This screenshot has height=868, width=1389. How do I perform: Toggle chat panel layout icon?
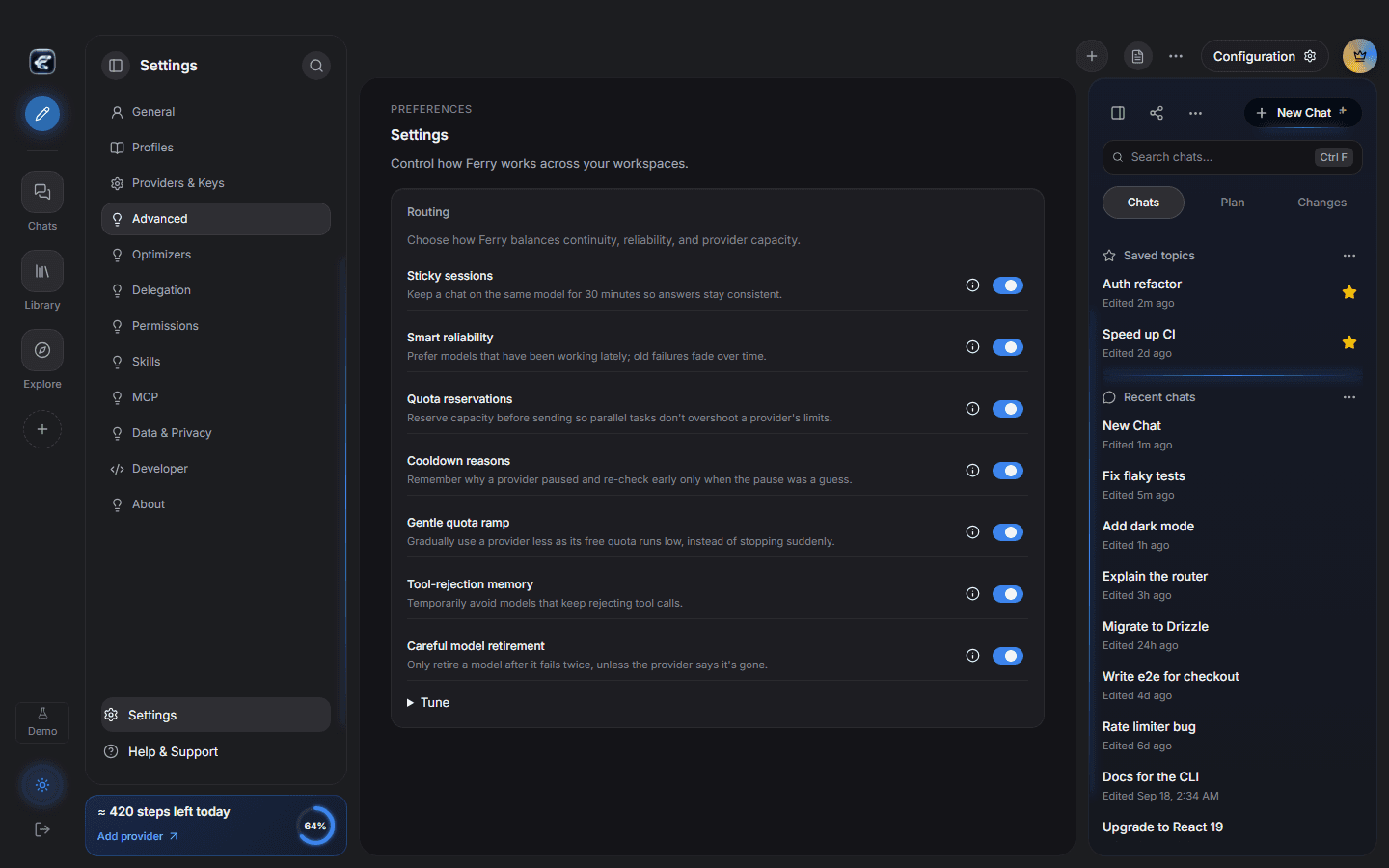tap(1118, 113)
